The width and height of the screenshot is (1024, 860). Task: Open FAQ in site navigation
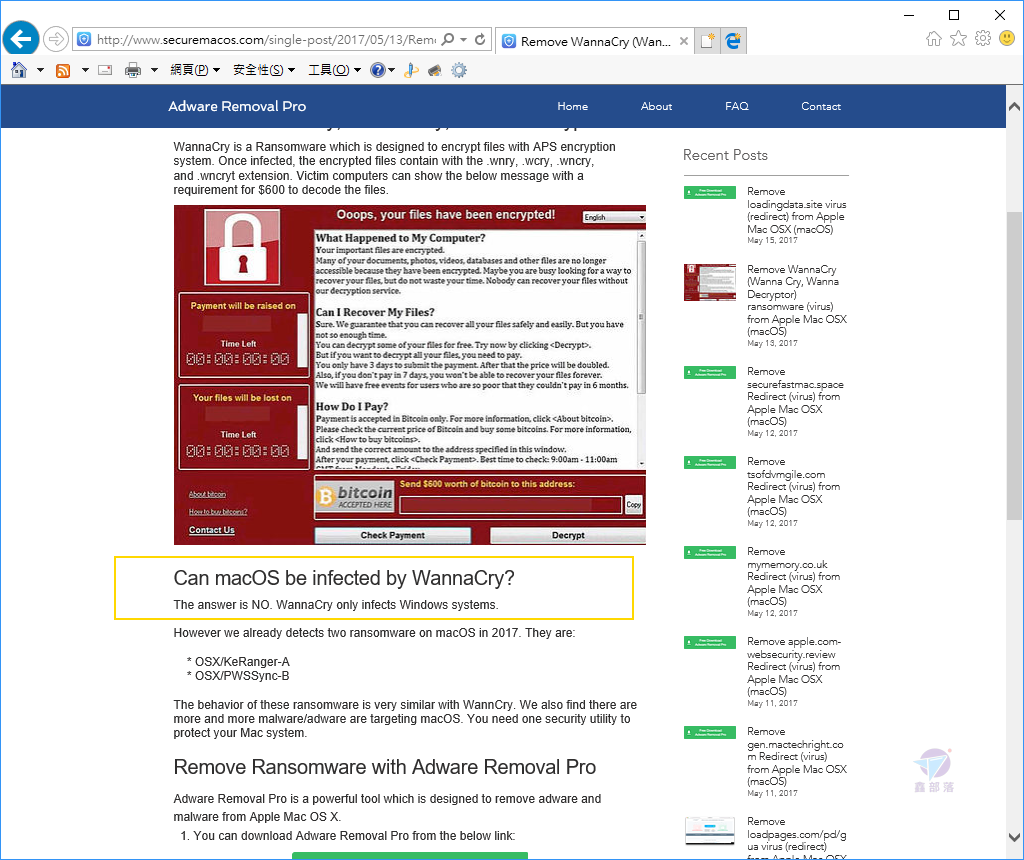737,106
